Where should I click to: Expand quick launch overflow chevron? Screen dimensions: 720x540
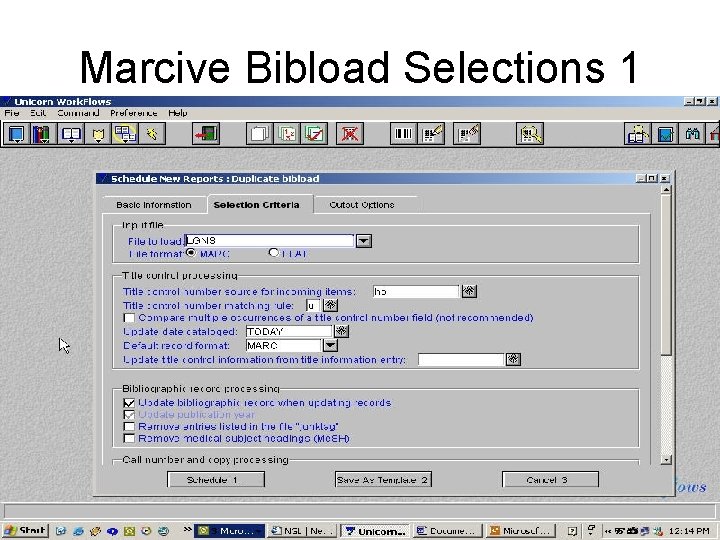[187, 529]
